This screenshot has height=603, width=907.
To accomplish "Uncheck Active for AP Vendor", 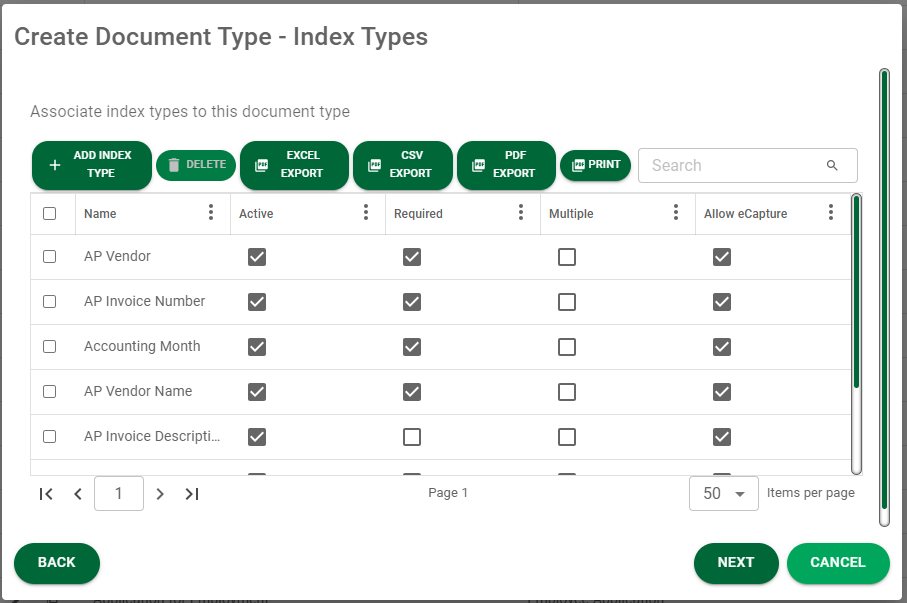I will [257, 257].
